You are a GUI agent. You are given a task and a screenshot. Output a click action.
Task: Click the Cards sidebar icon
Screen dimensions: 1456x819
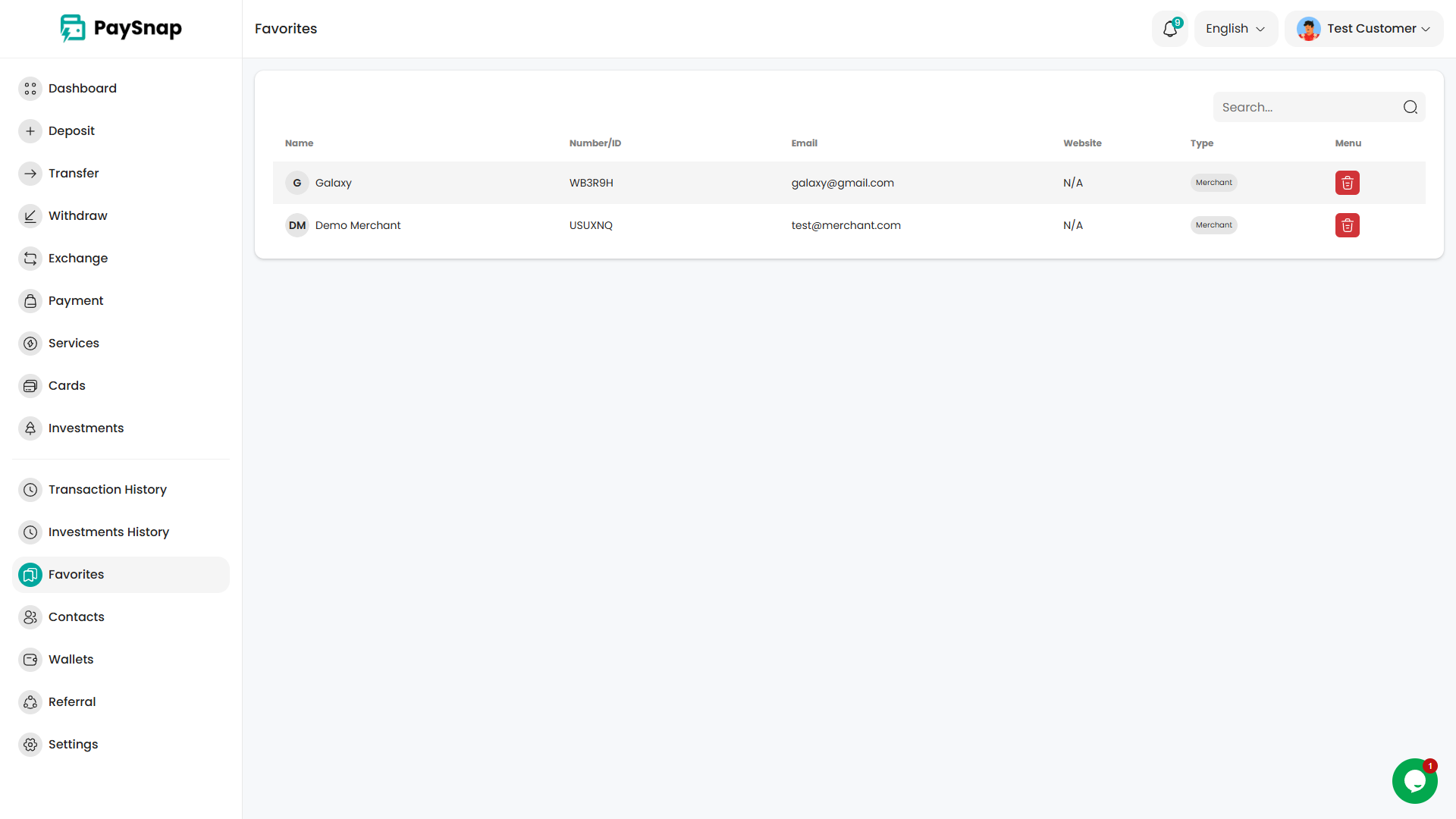pyautogui.click(x=30, y=386)
